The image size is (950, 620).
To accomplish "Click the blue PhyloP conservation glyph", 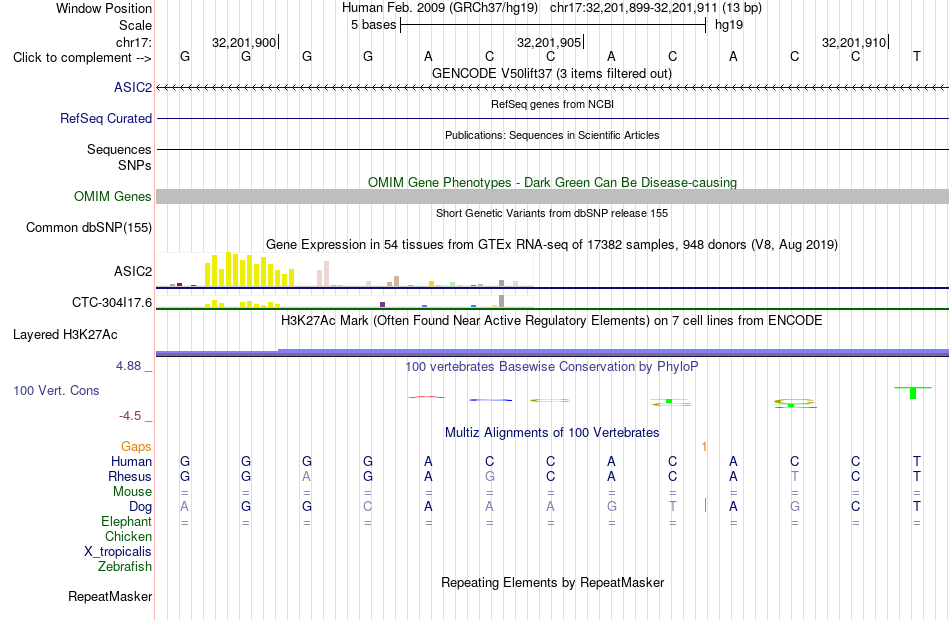I will [x=490, y=400].
